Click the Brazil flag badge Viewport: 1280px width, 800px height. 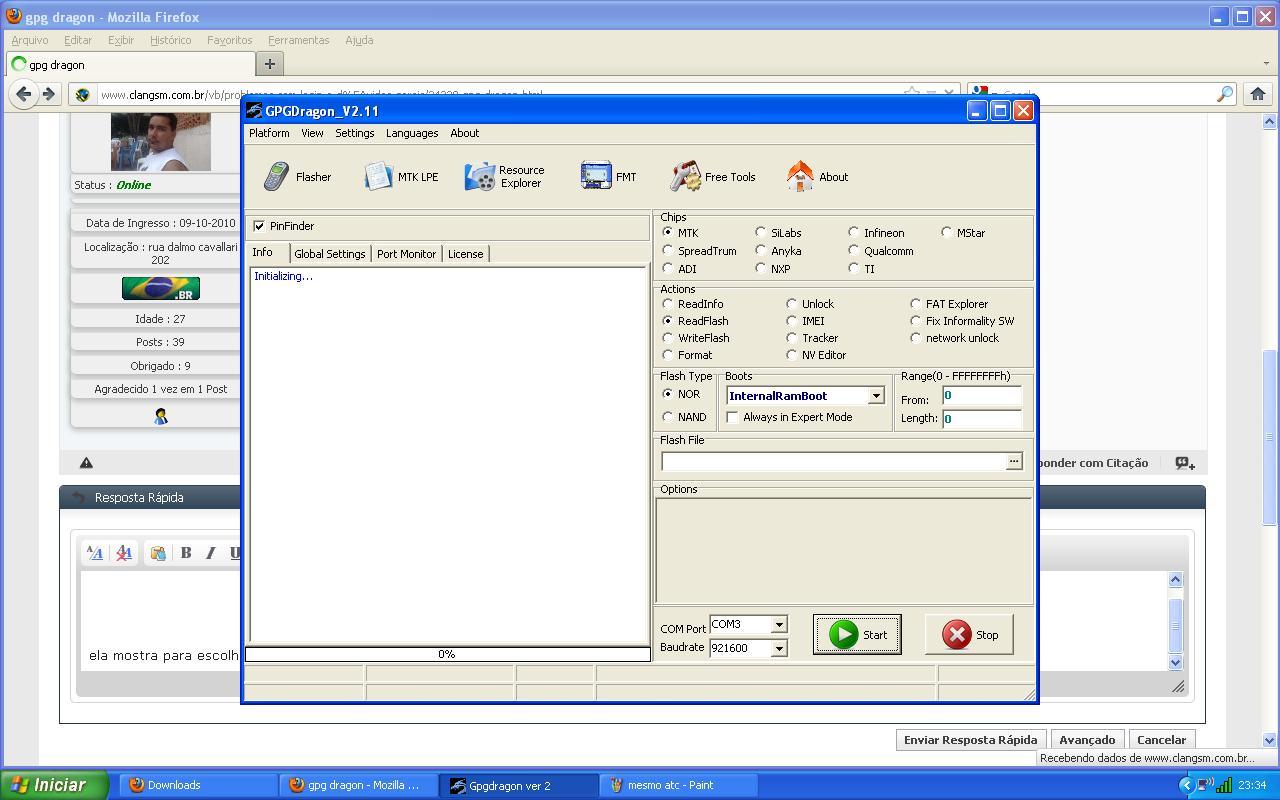(160, 288)
